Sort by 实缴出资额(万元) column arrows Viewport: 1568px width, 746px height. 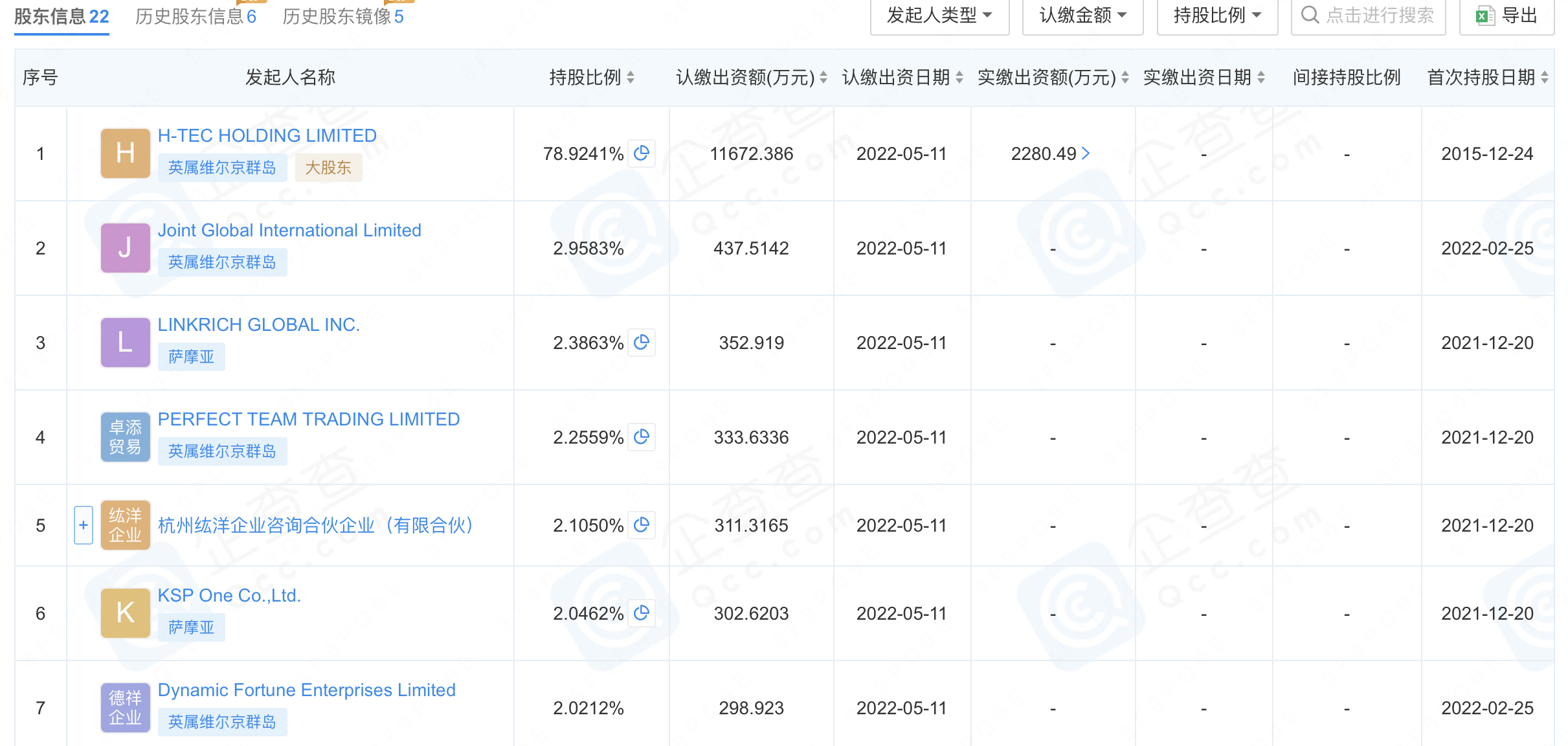pos(1125,78)
